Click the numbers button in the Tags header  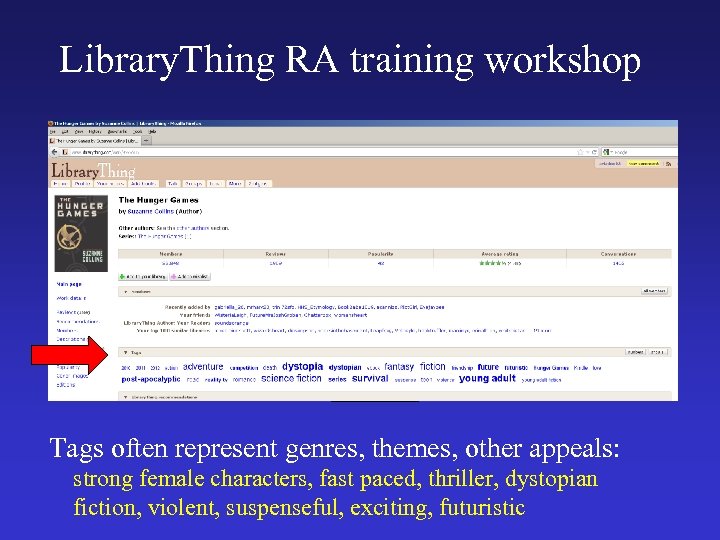pos(636,352)
